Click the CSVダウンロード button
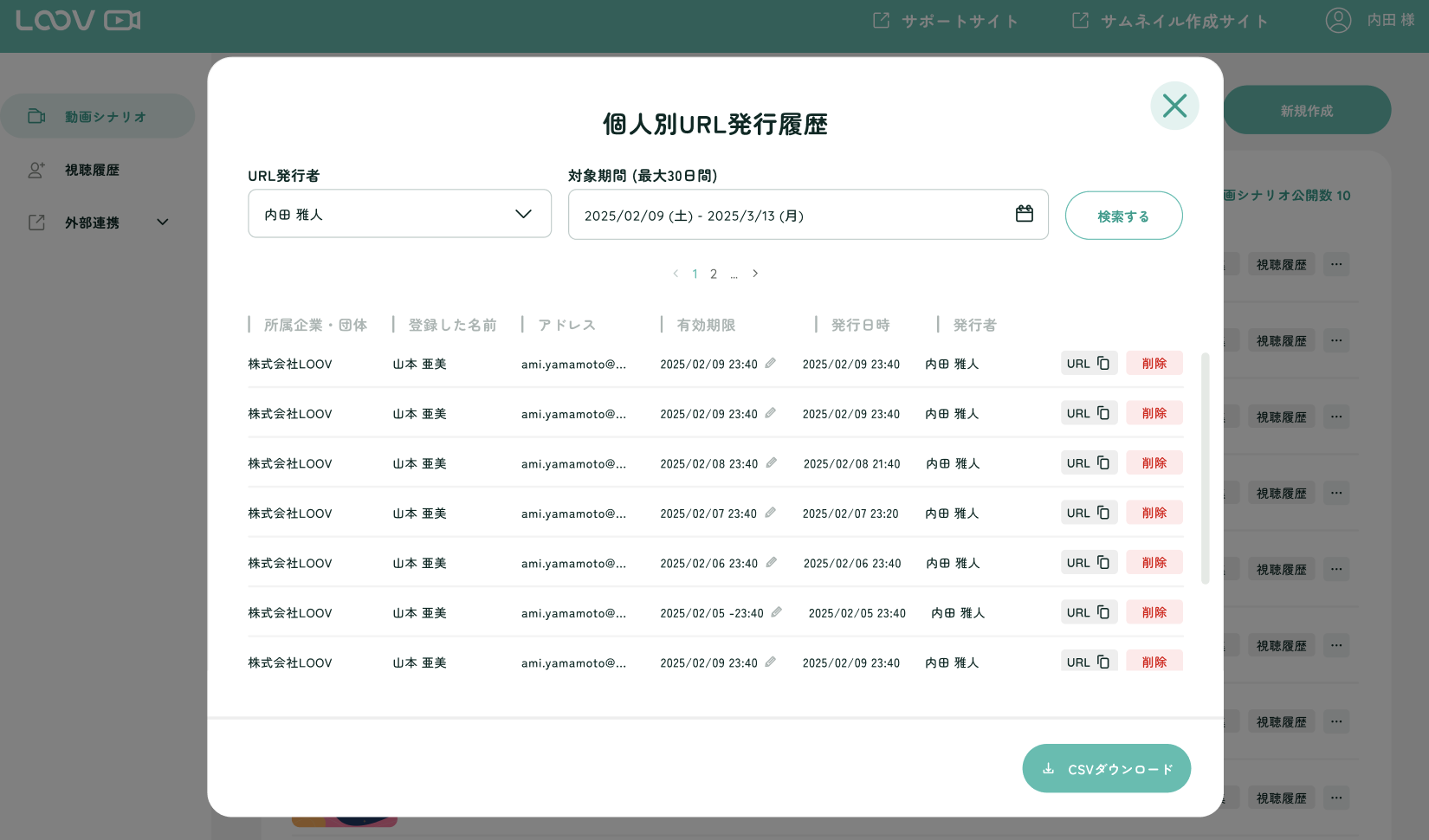The height and width of the screenshot is (840, 1429). 1106,769
